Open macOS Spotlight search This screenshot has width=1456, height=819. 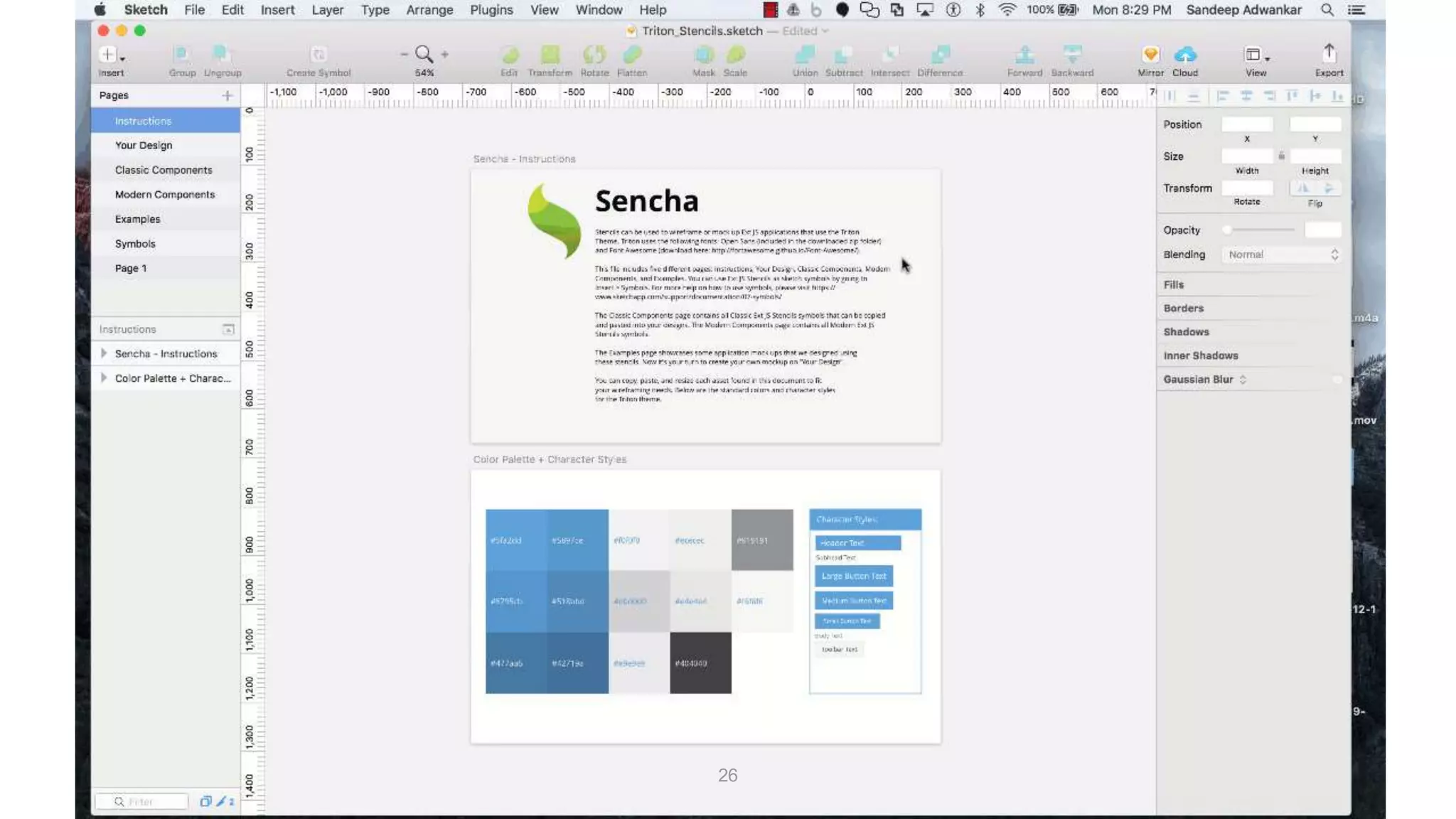(x=1327, y=10)
